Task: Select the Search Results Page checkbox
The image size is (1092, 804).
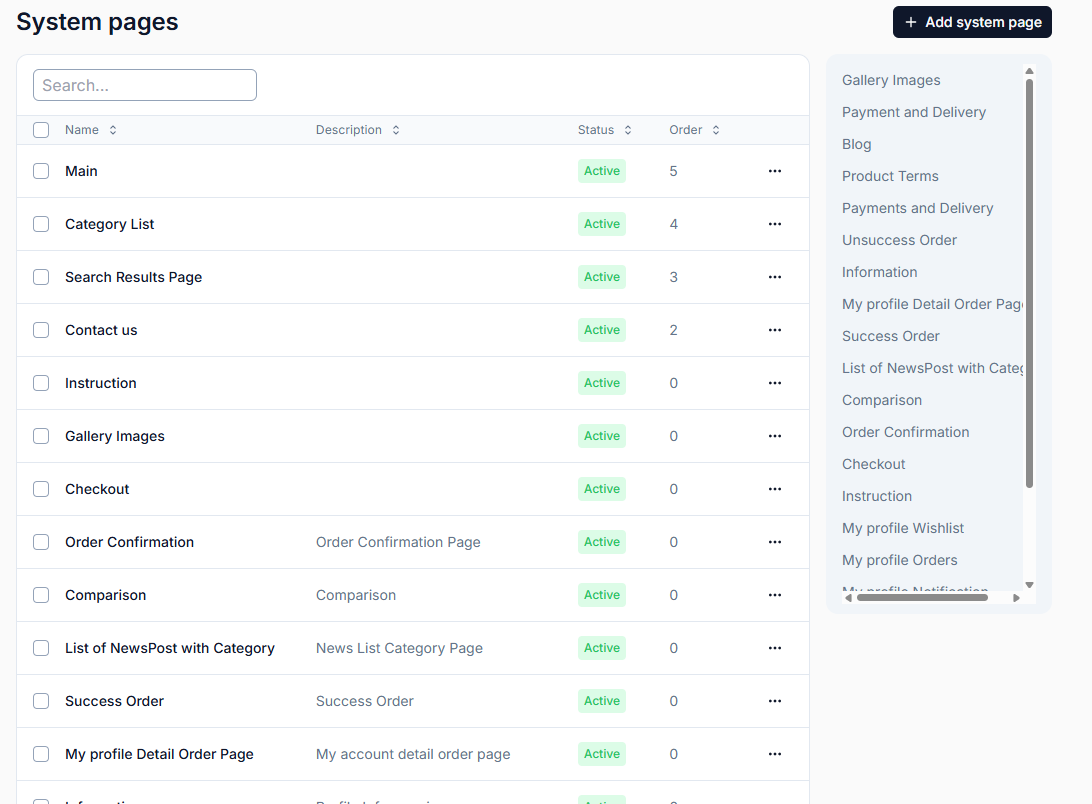Action: pyautogui.click(x=41, y=277)
